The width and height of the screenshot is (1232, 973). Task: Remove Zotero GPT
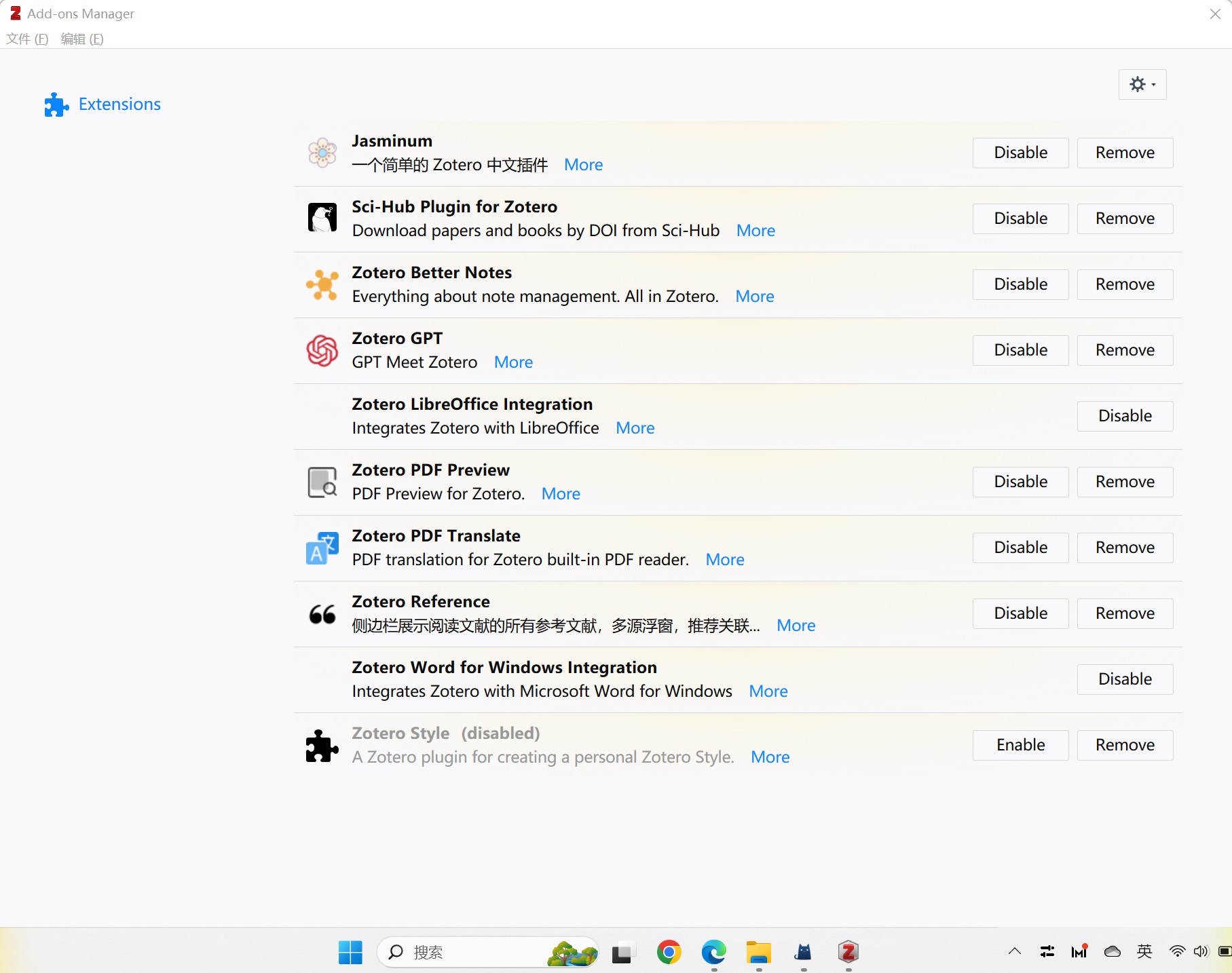pos(1125,350)
